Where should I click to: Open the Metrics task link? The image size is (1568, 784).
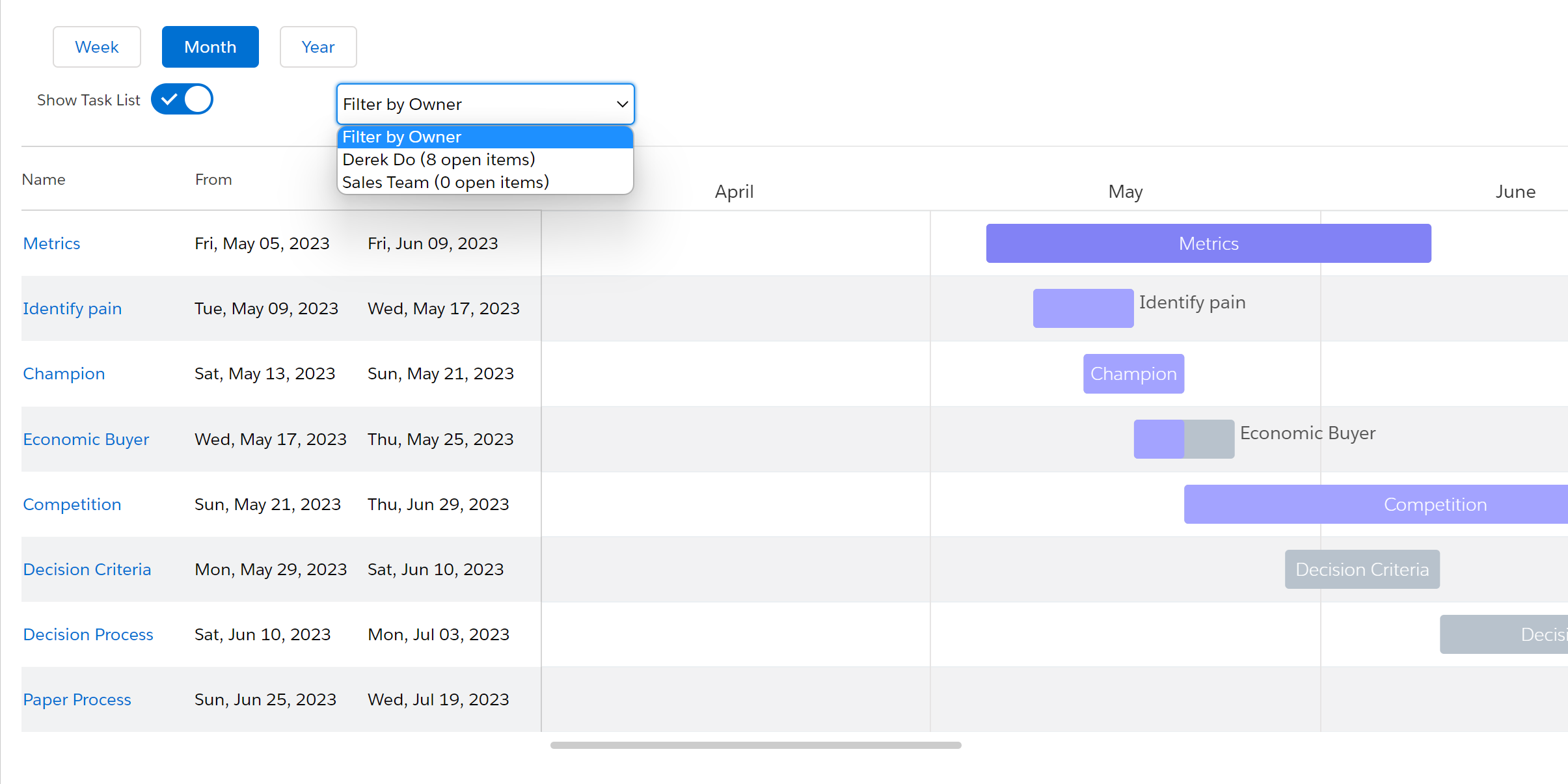tap(52, 242)
